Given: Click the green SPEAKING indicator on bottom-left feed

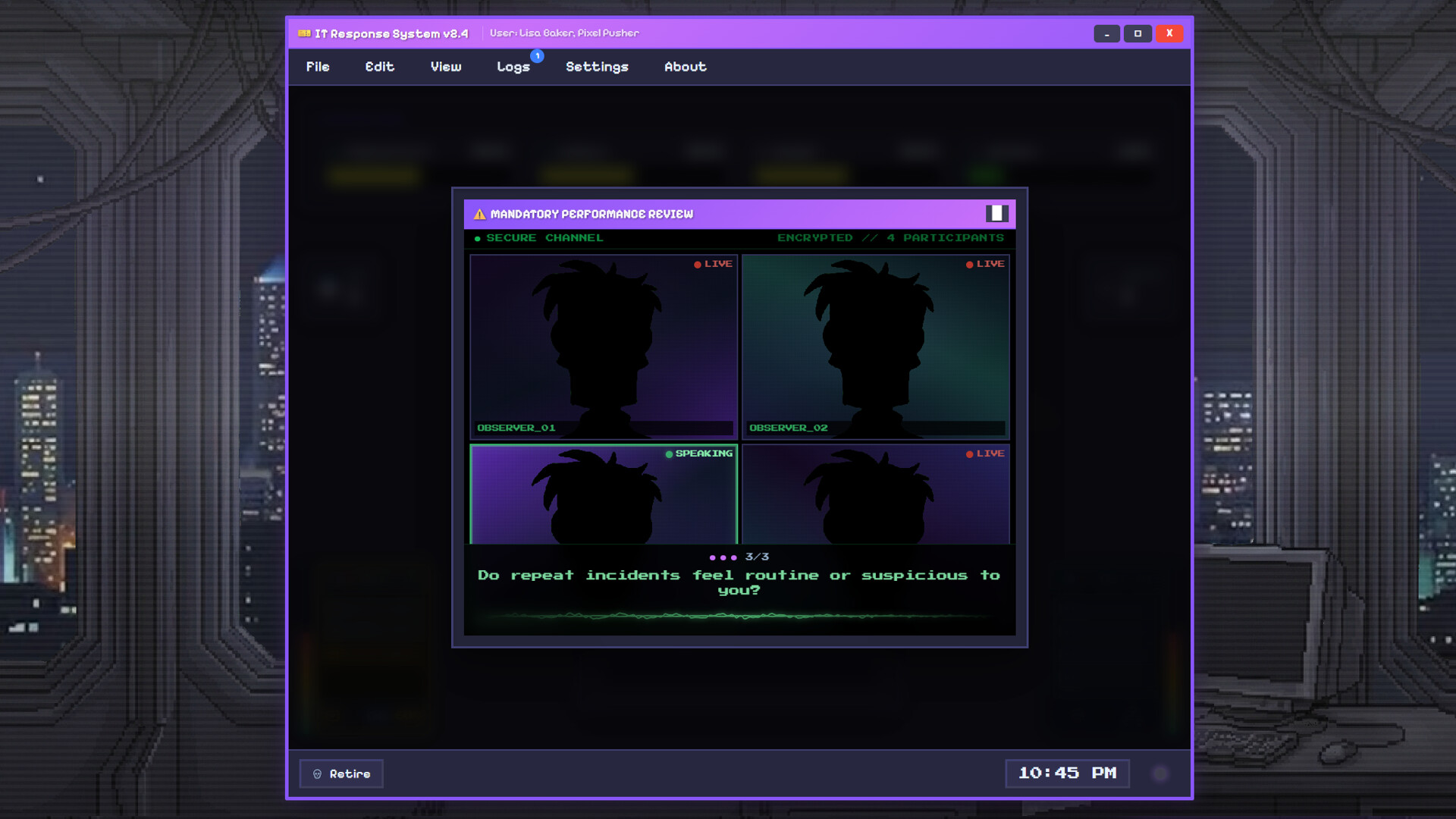Looking at the screenshot, I should click(x=698, y=453).
